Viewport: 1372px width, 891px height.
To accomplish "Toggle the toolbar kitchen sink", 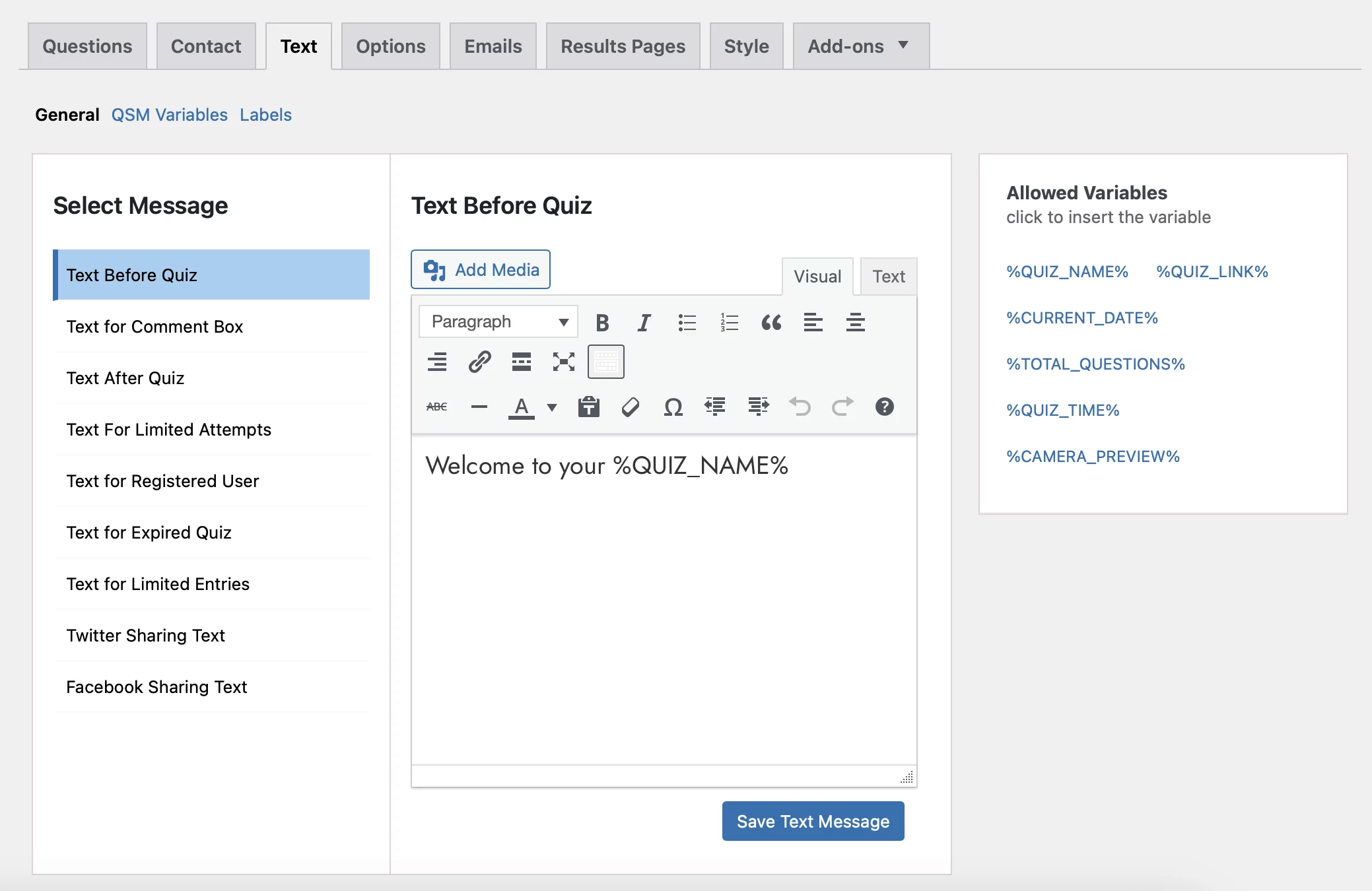I will pos(606,362).
